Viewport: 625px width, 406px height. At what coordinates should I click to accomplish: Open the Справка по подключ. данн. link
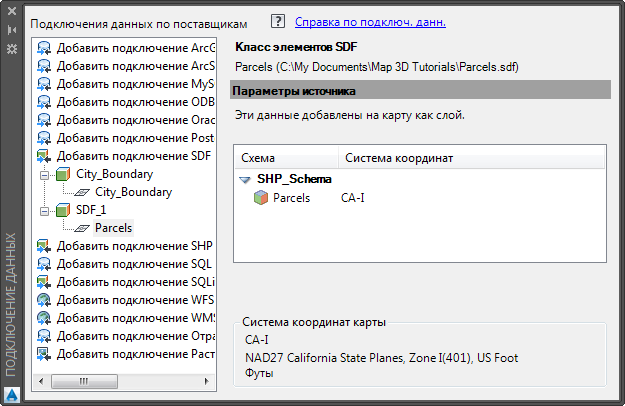[370, 21]
